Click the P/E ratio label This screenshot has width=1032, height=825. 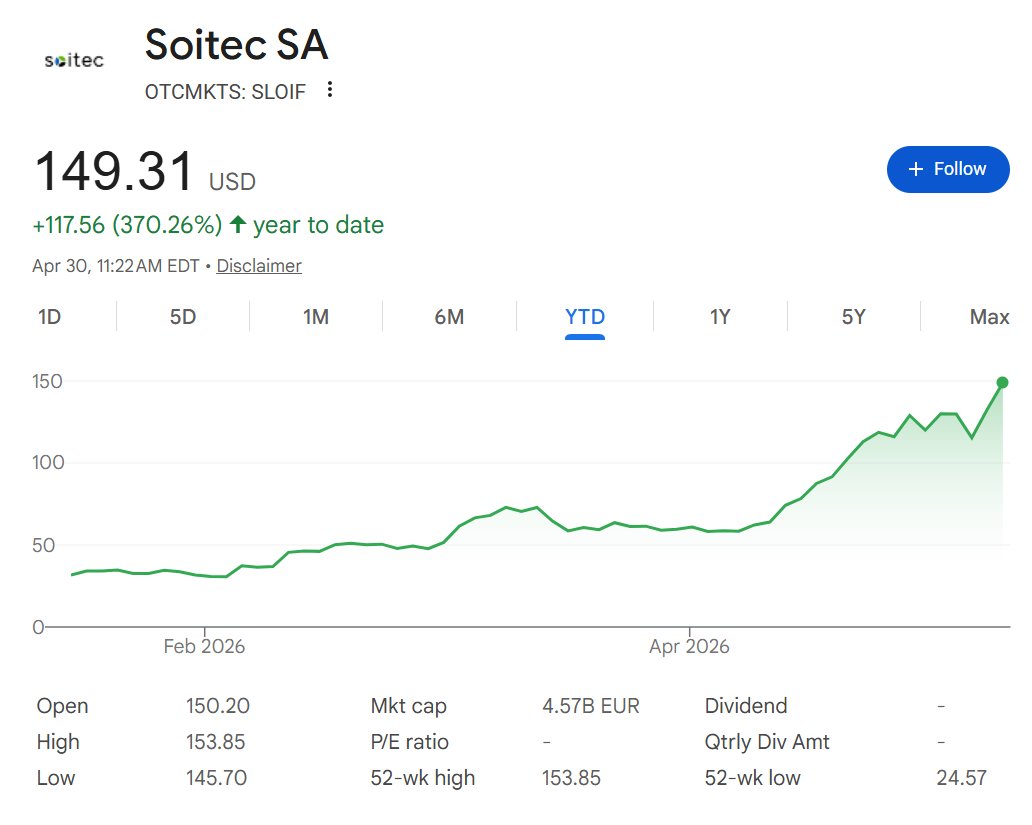409,742
